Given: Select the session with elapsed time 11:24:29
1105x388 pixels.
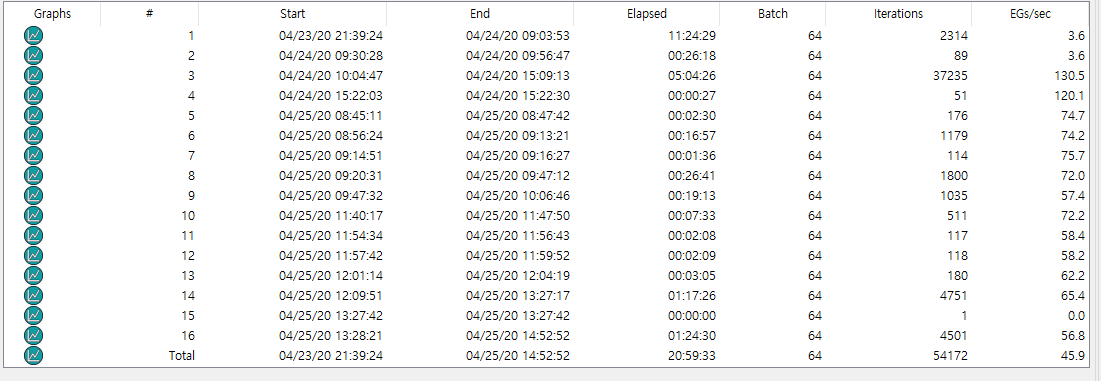Looking at the screenshot, I should click(551, 35).
